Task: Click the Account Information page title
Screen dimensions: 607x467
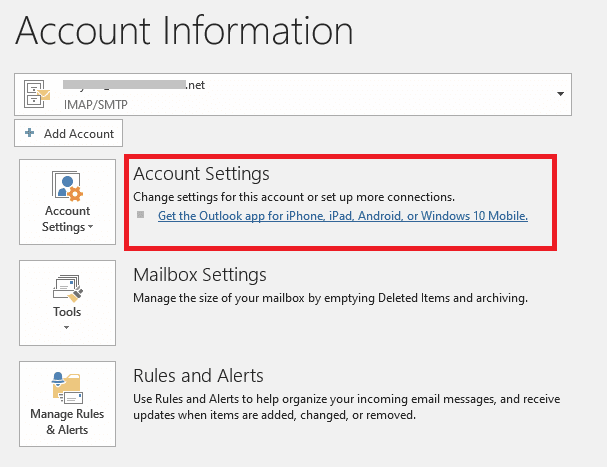Action: click(x=184, y=32)
